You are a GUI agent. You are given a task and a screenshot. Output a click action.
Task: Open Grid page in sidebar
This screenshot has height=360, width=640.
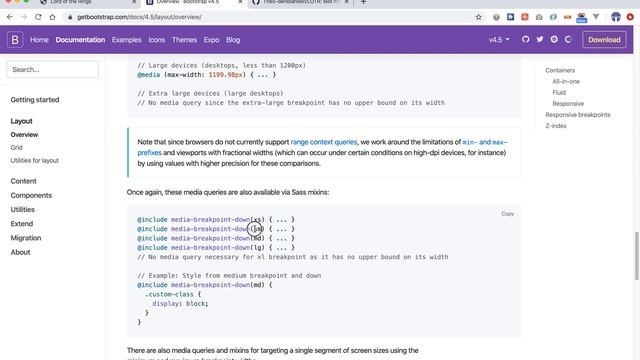pyautogui.click(x=16, y=147)
